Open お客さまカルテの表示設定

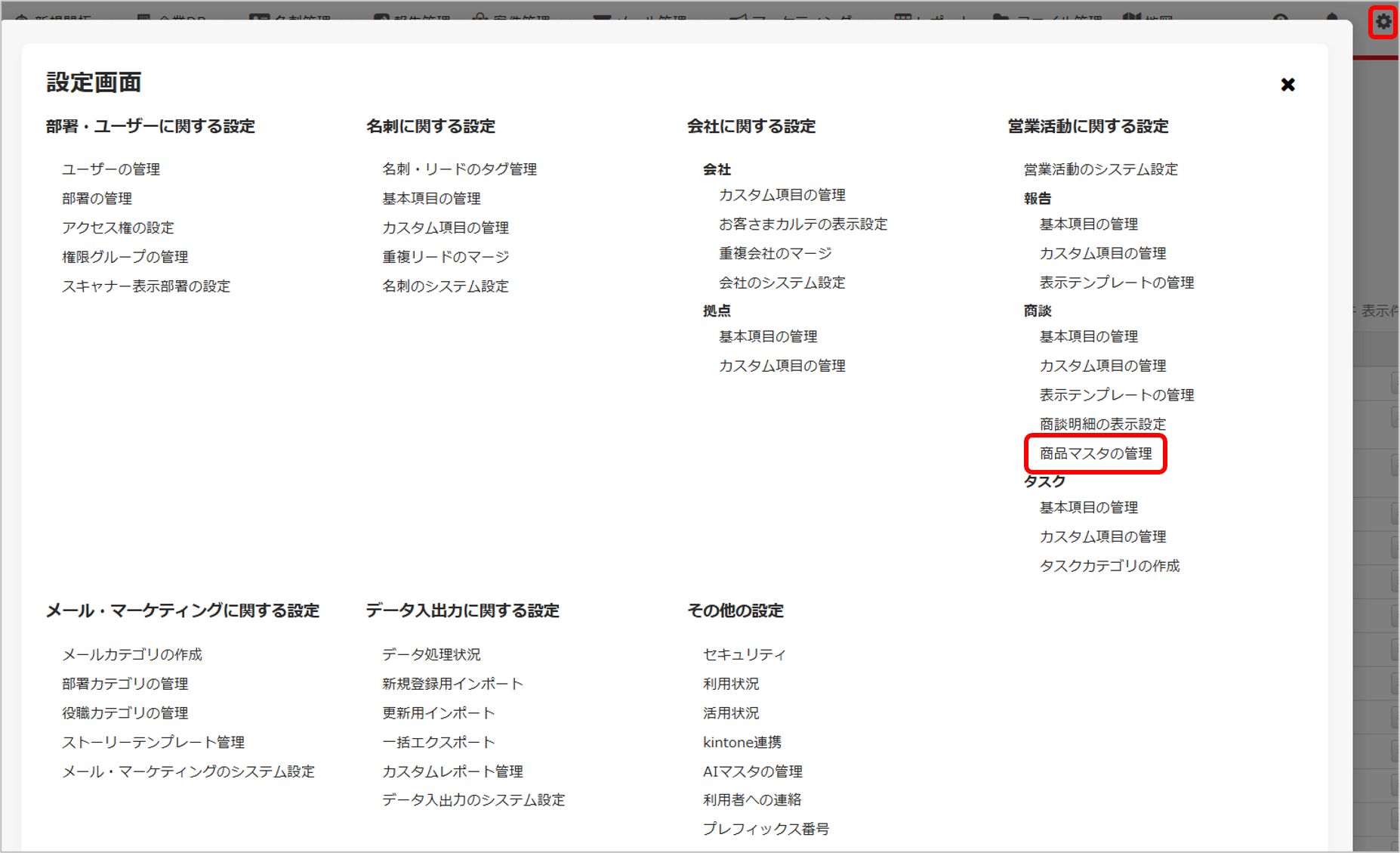(x=803, y=224)
